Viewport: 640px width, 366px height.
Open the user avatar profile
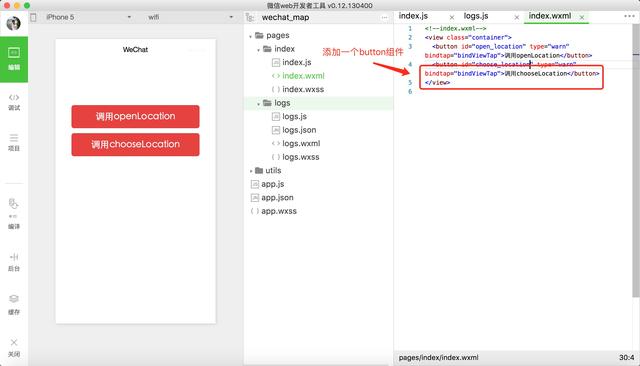13,23
